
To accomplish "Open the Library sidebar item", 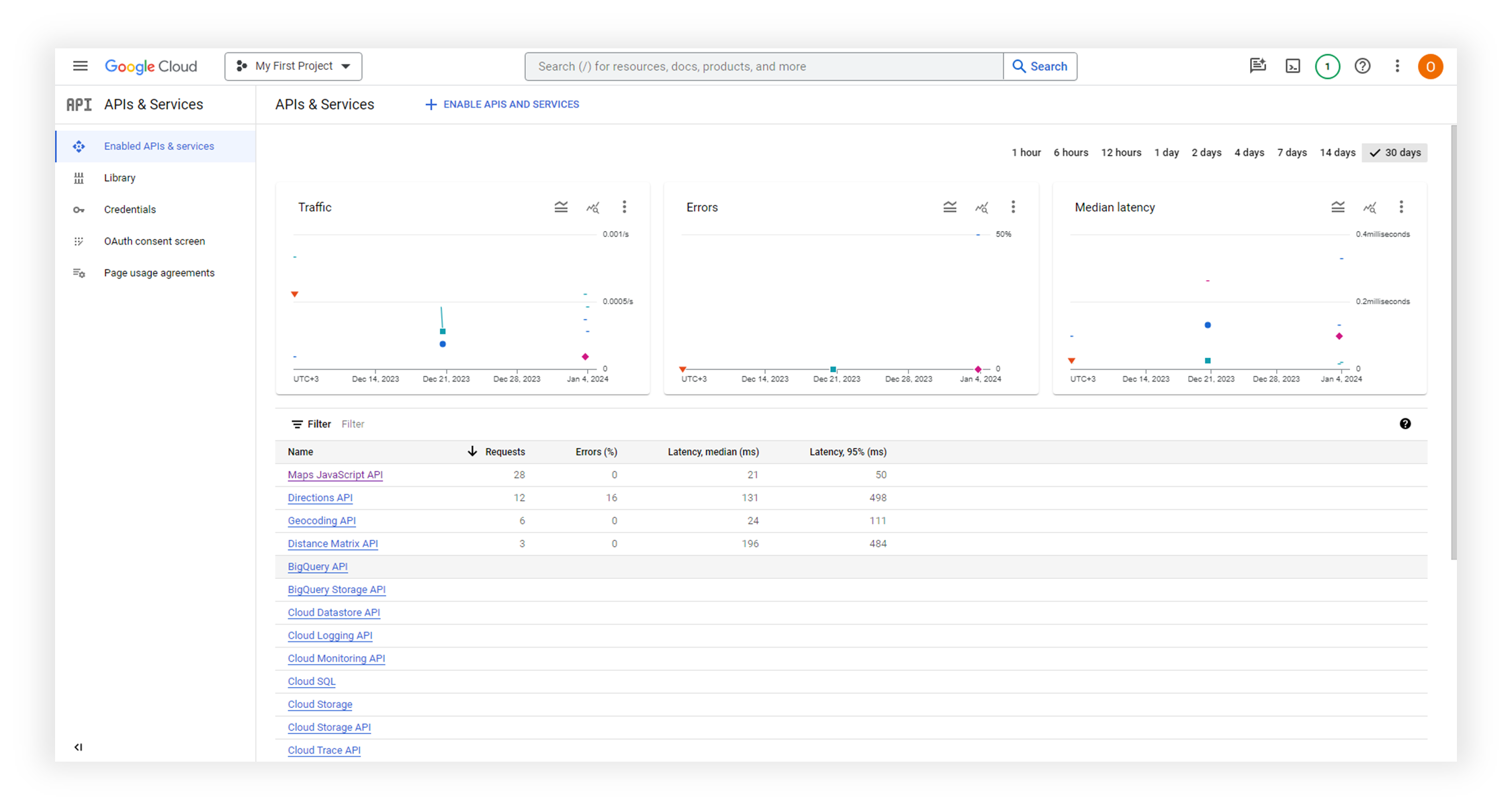I will tap(120, 178).
